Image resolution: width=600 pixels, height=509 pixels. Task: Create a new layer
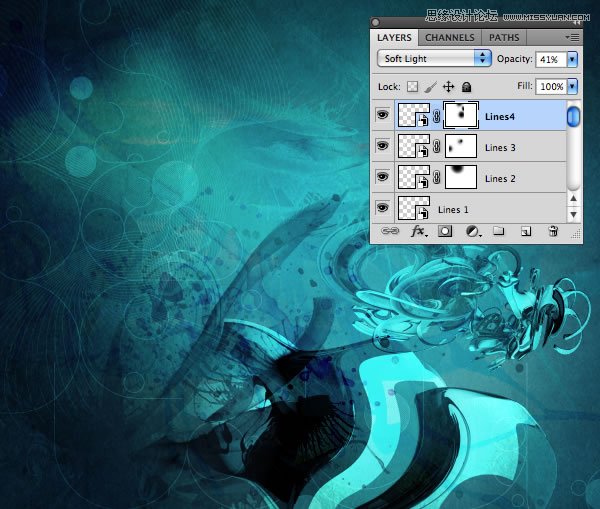point(525,231)
